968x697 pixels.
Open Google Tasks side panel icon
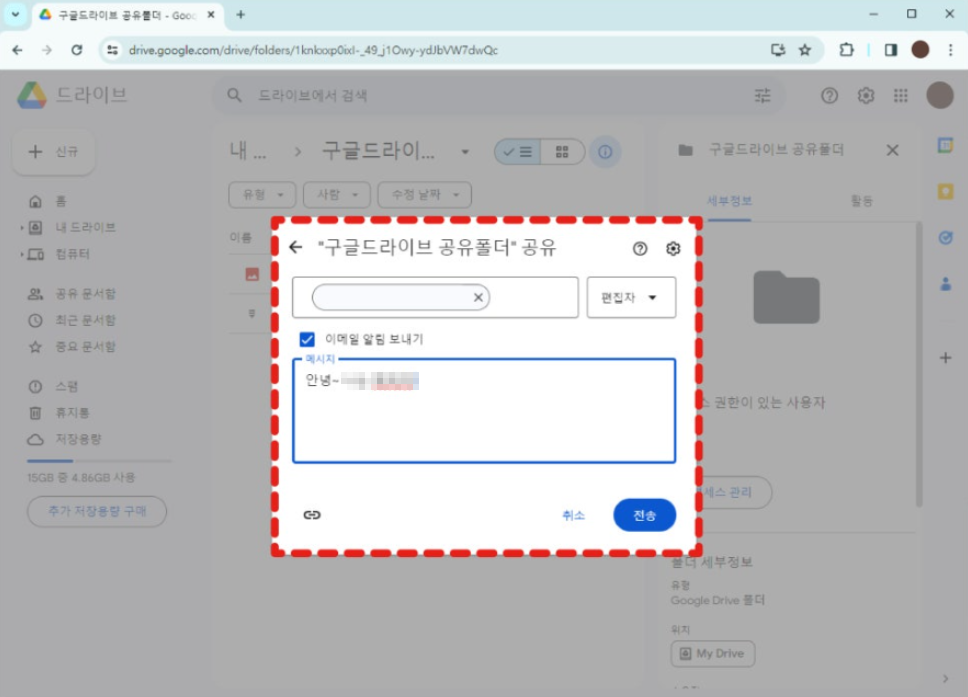point(945,238)
